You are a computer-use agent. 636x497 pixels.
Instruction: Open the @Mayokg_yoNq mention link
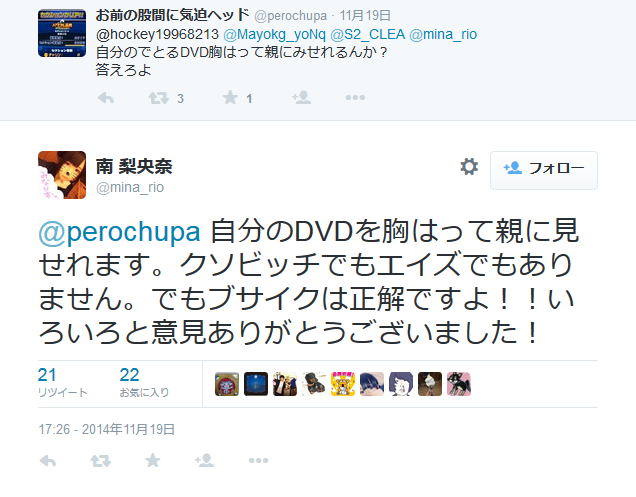click(x=275, y=34)
